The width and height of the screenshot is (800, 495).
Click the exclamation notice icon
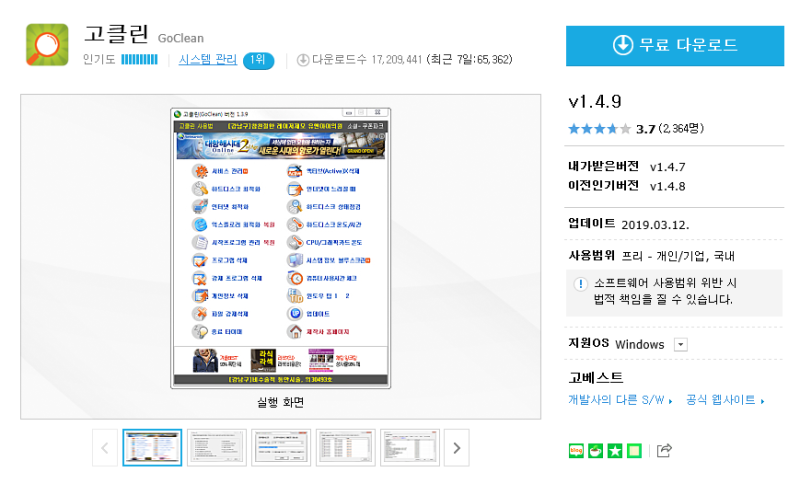coord(580,284)
